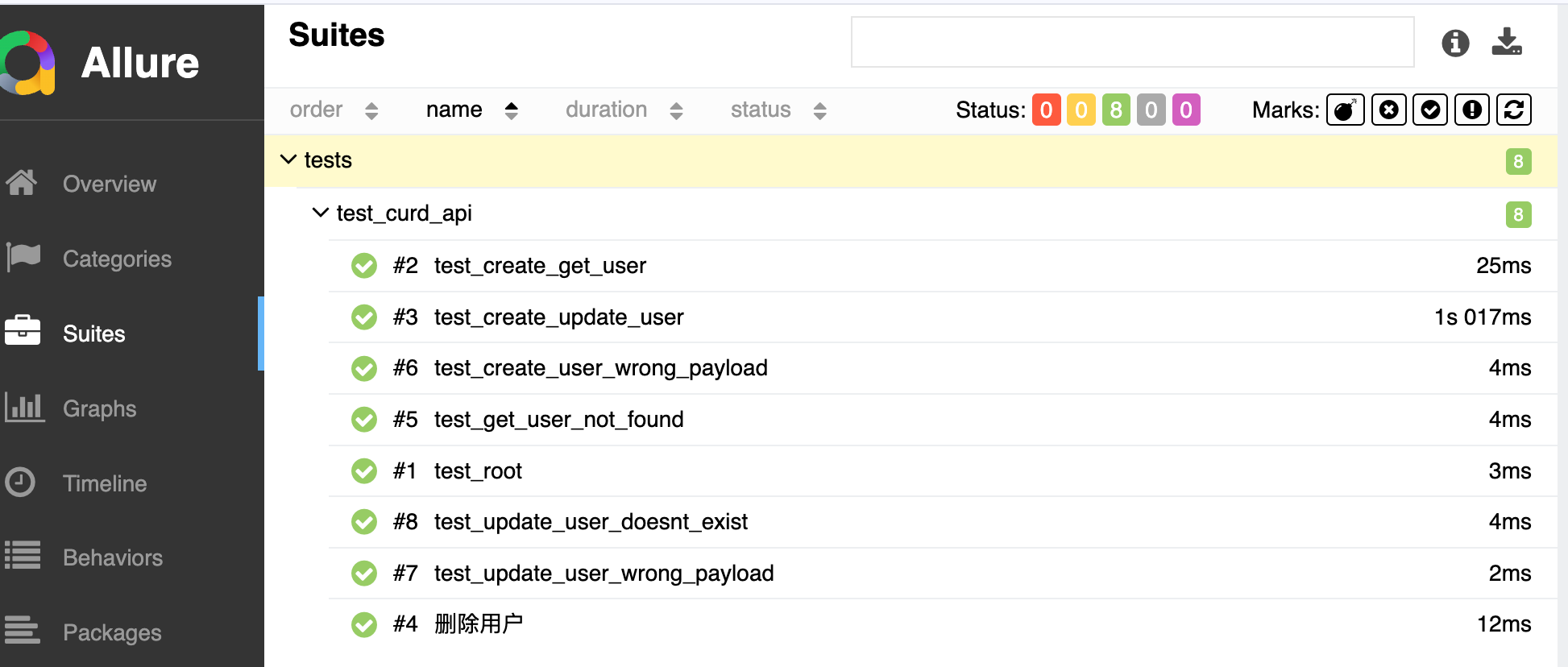Click passed icon for test_create_user_wrong_payload

click(x=364, y=368)
